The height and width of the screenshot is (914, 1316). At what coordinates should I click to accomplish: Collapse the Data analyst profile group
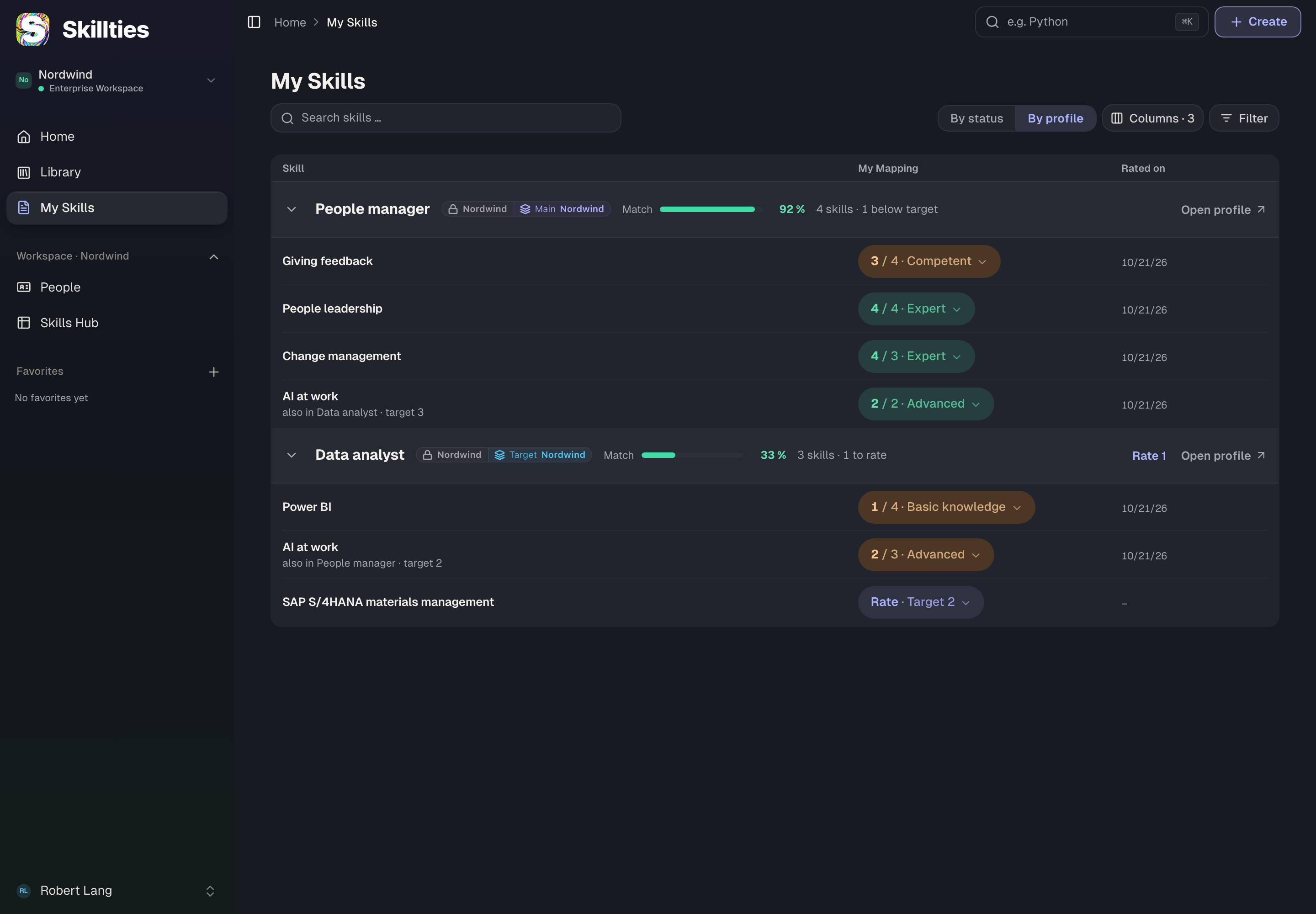[x=292, y=455]
